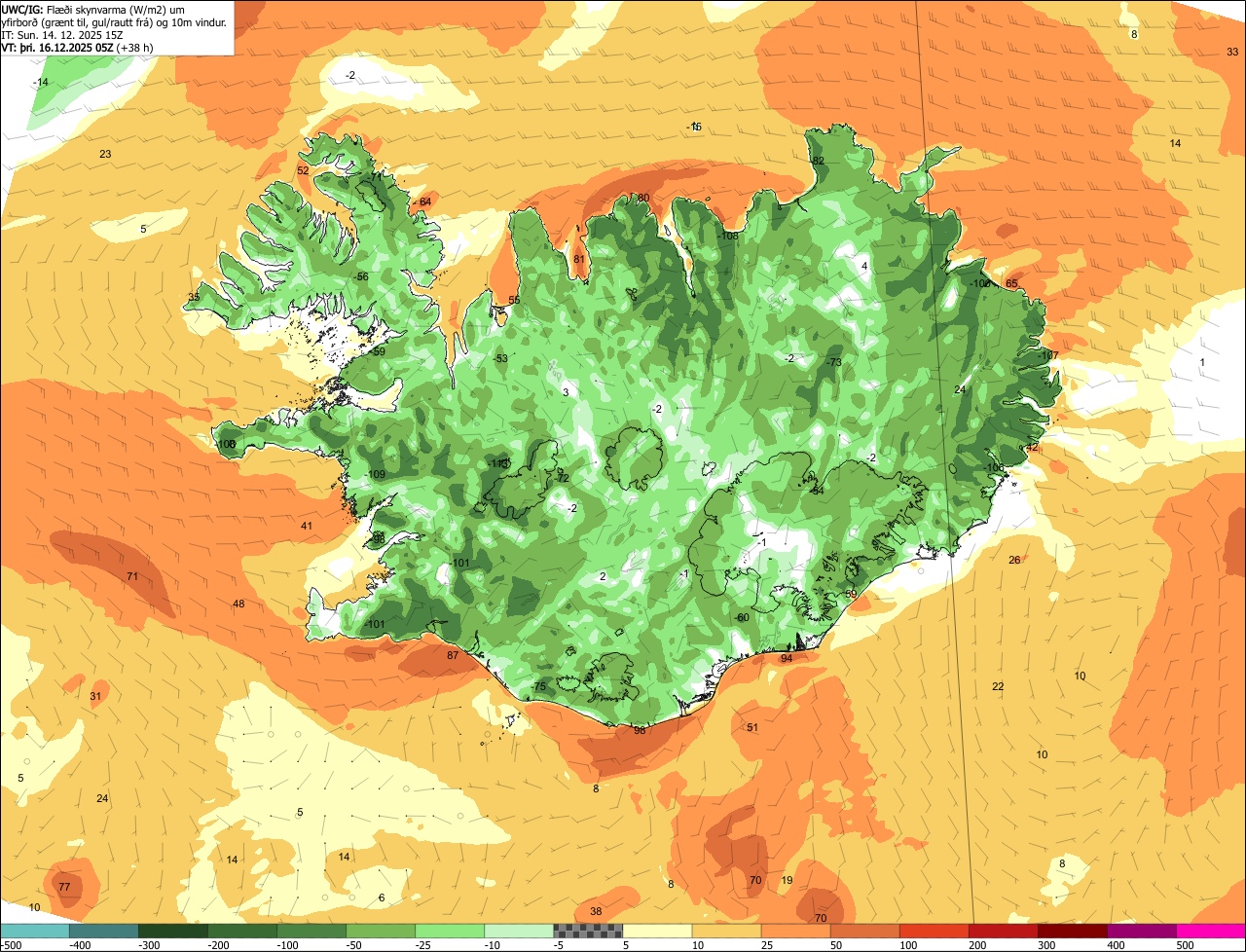This screenshot has width=1246, height=952.
Task: Click the map value '19' in the ocean near the legend
Action: pyautogui.click(x=787, y=881)
